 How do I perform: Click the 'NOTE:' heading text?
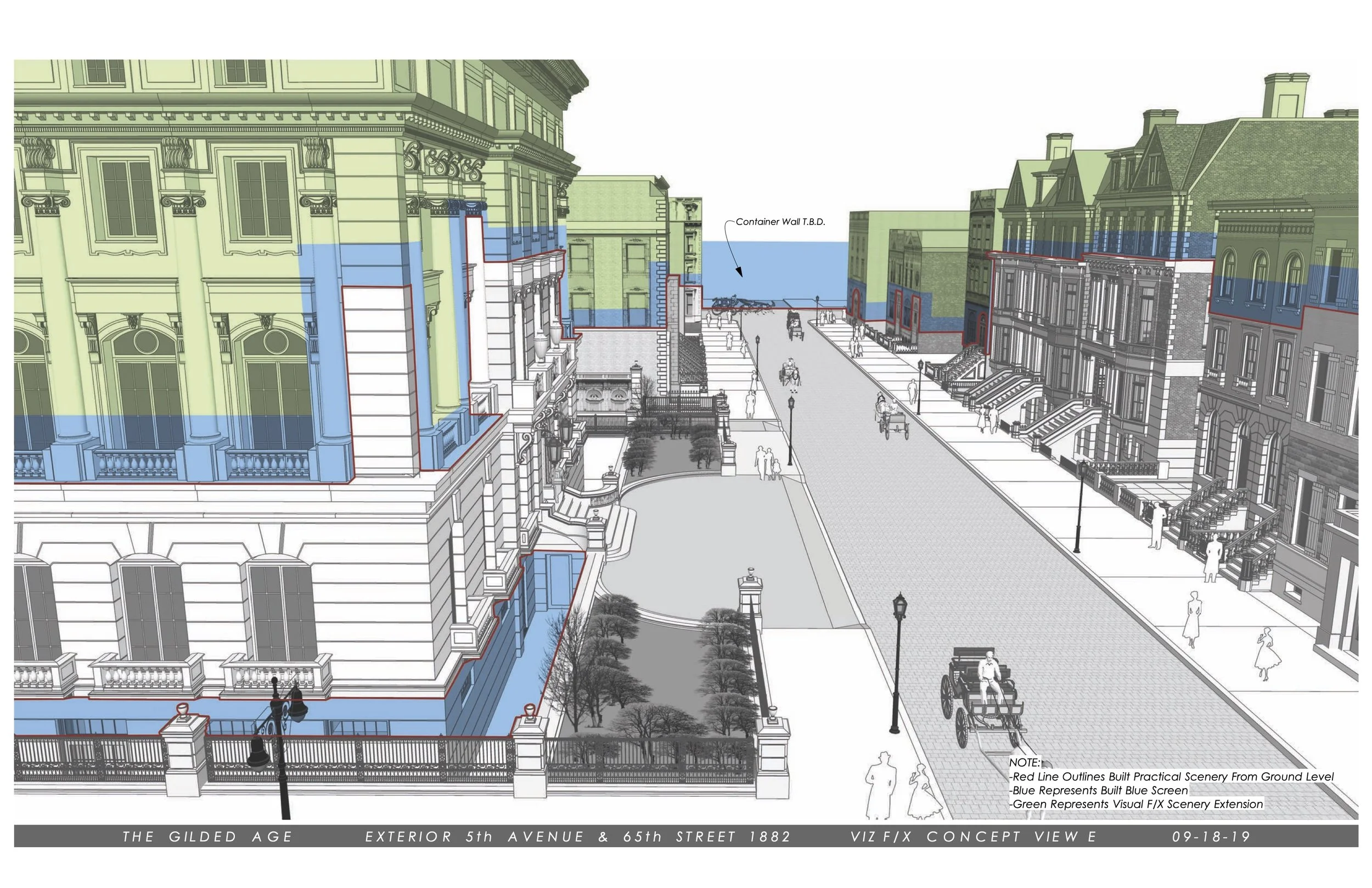[x=1025, y=763]
